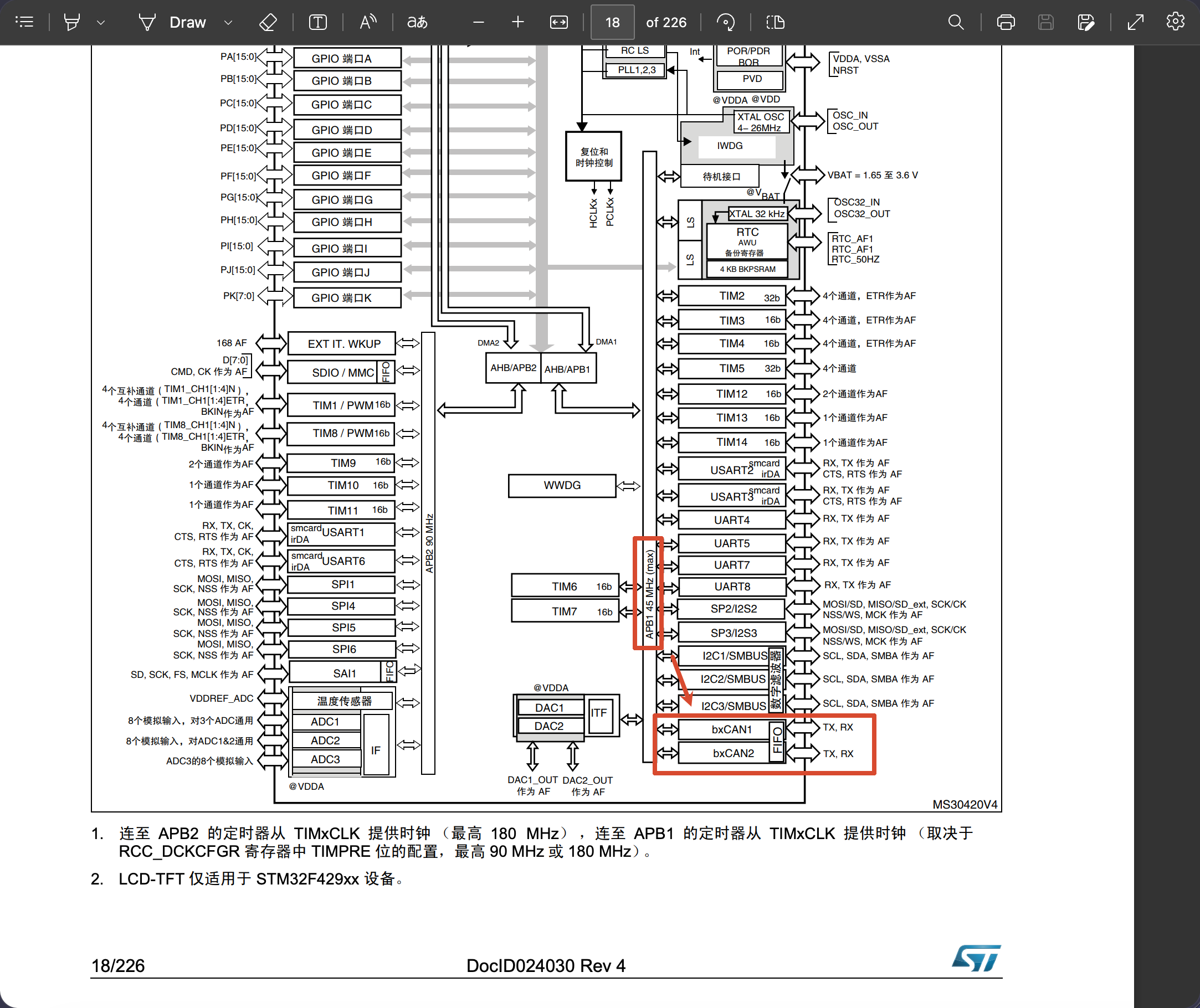Open the Draw pen options dropdown
The width and height of the screenshot is (1200, 1008).
(x=228, y=22)
